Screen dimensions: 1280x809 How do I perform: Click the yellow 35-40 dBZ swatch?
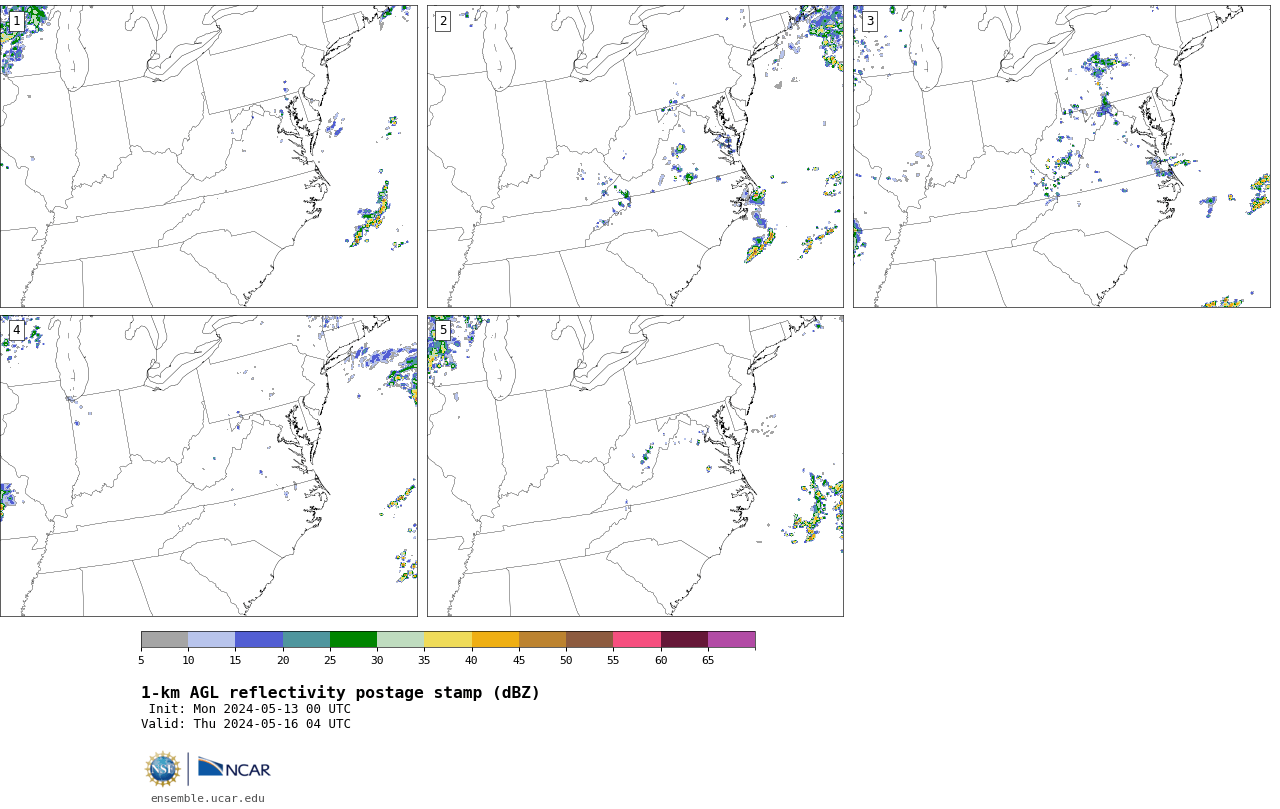pyautogui.click(x=448, y=640)
